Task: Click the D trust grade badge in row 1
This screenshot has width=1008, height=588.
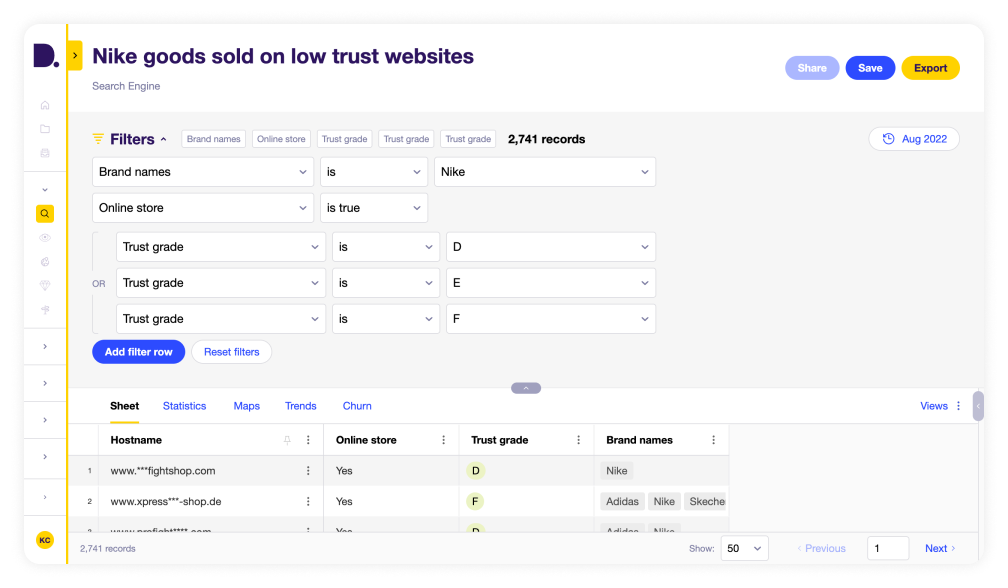Action: click(475, 471)
